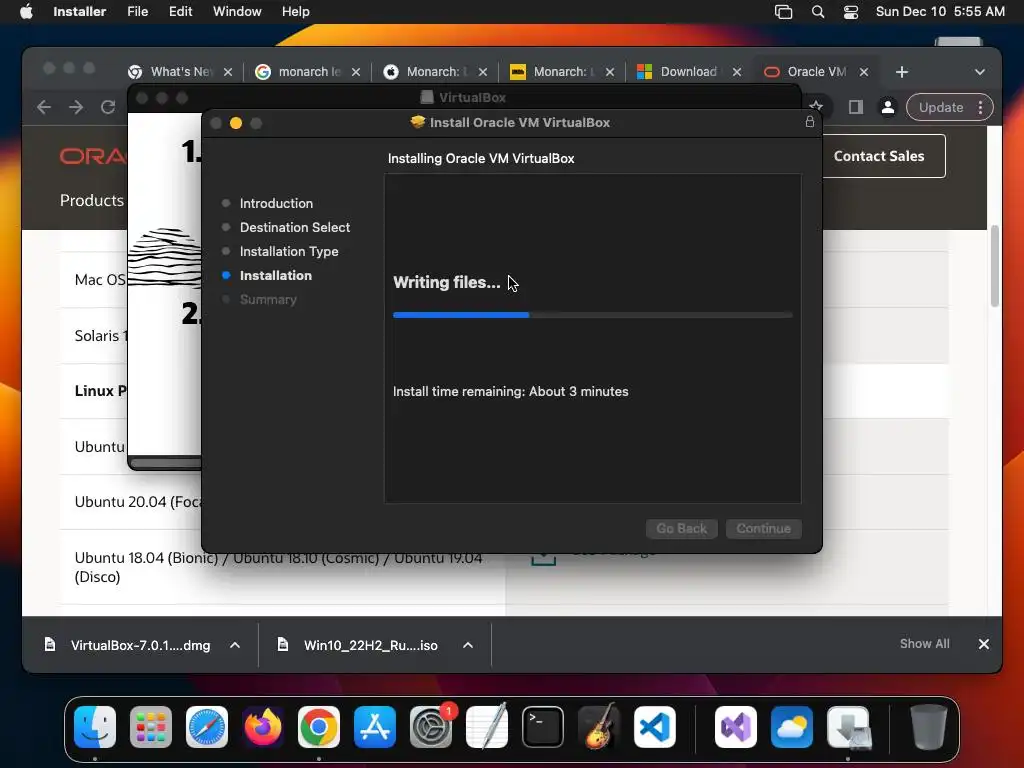Toggle Chrome's side panel icon
The height and width of the screenshot is (768, 1024).
click(856, 107)
